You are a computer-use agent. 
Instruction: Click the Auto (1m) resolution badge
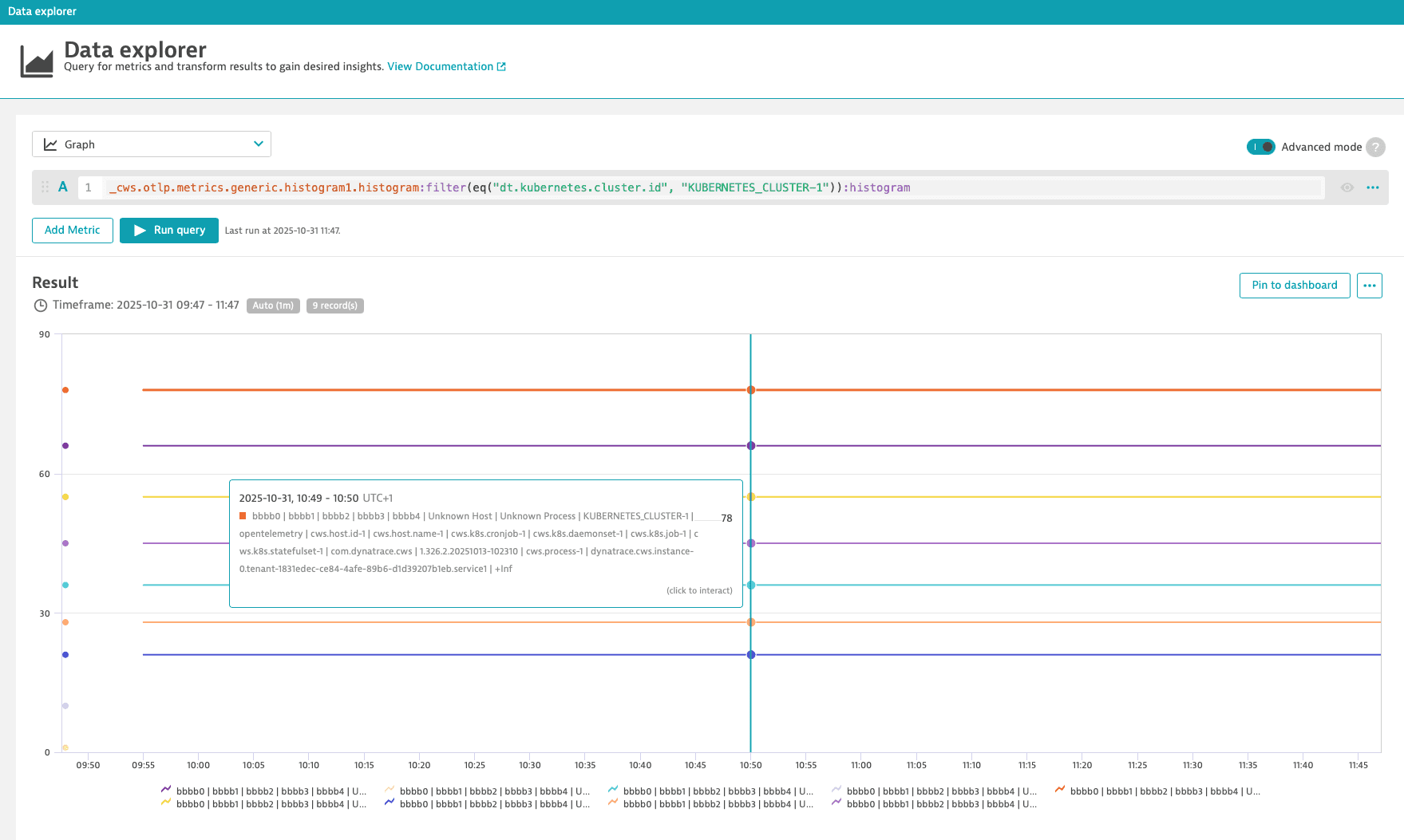(273, 306)
